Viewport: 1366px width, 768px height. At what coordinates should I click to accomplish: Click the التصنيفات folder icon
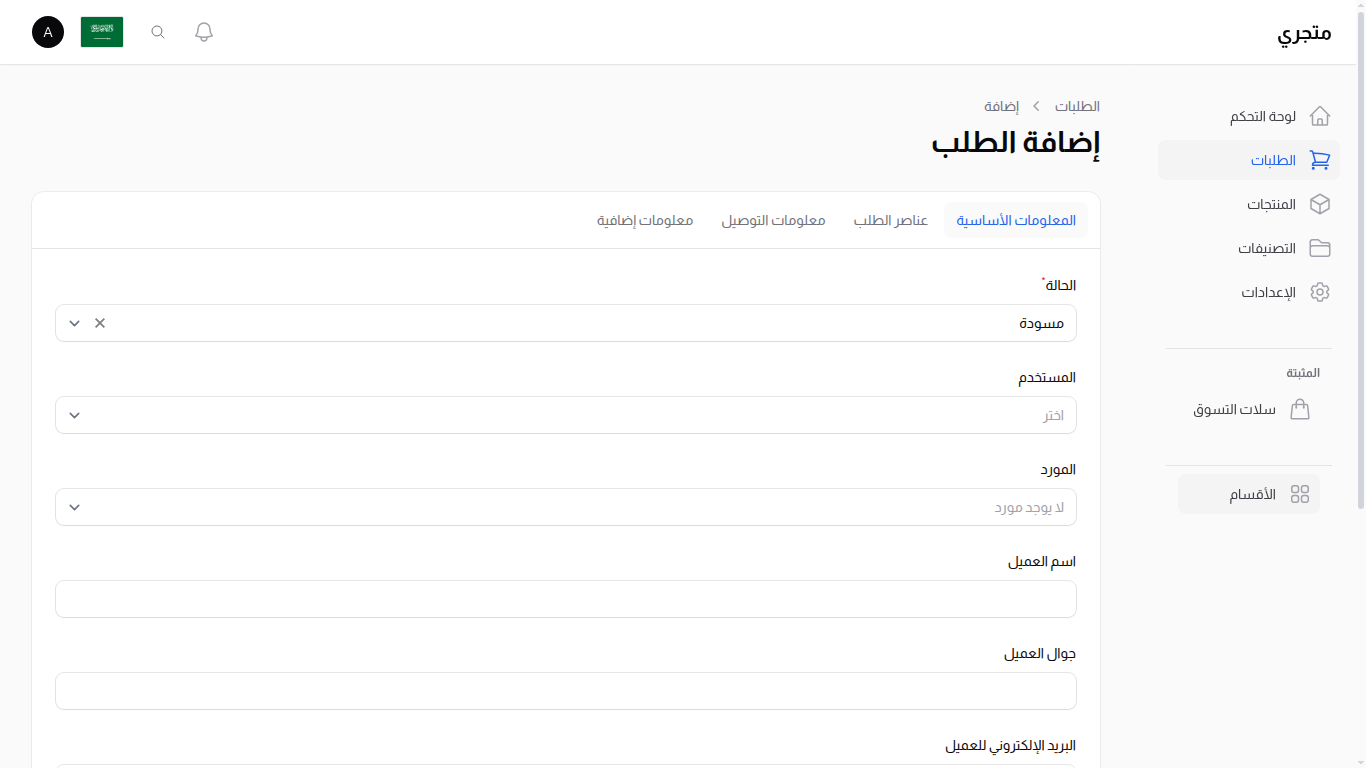1320,248
